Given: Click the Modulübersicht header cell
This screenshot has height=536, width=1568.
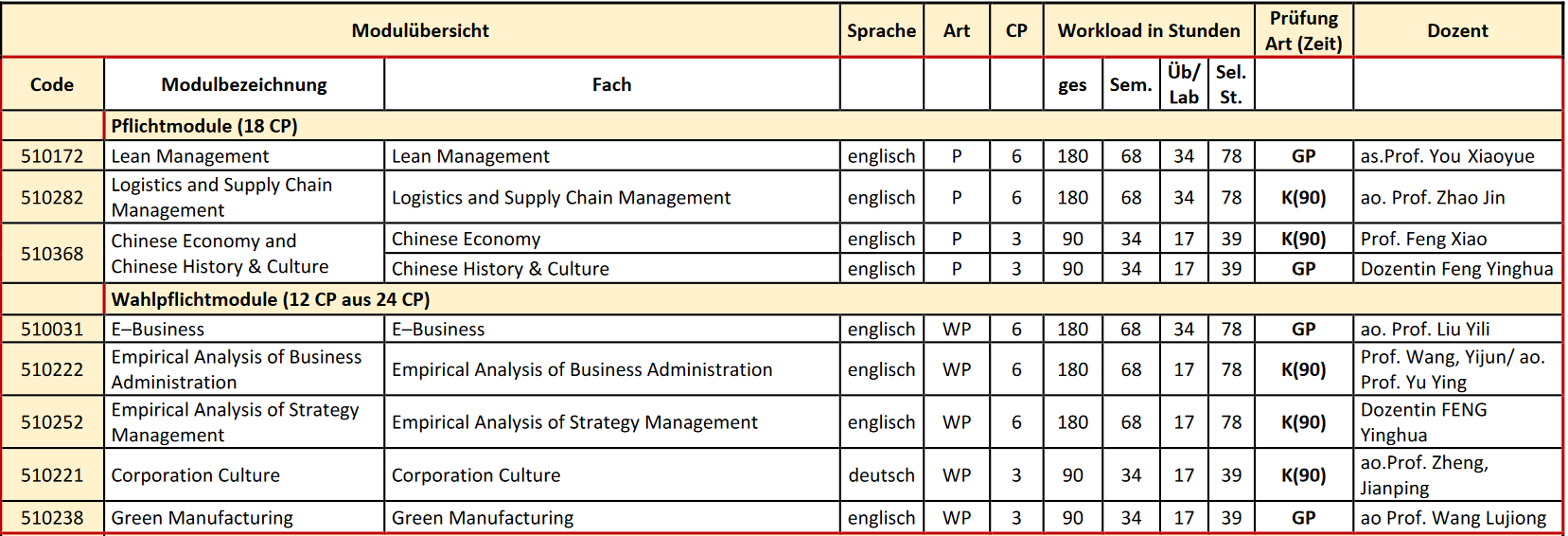Looking at the screenshot, I should (420, 30).
